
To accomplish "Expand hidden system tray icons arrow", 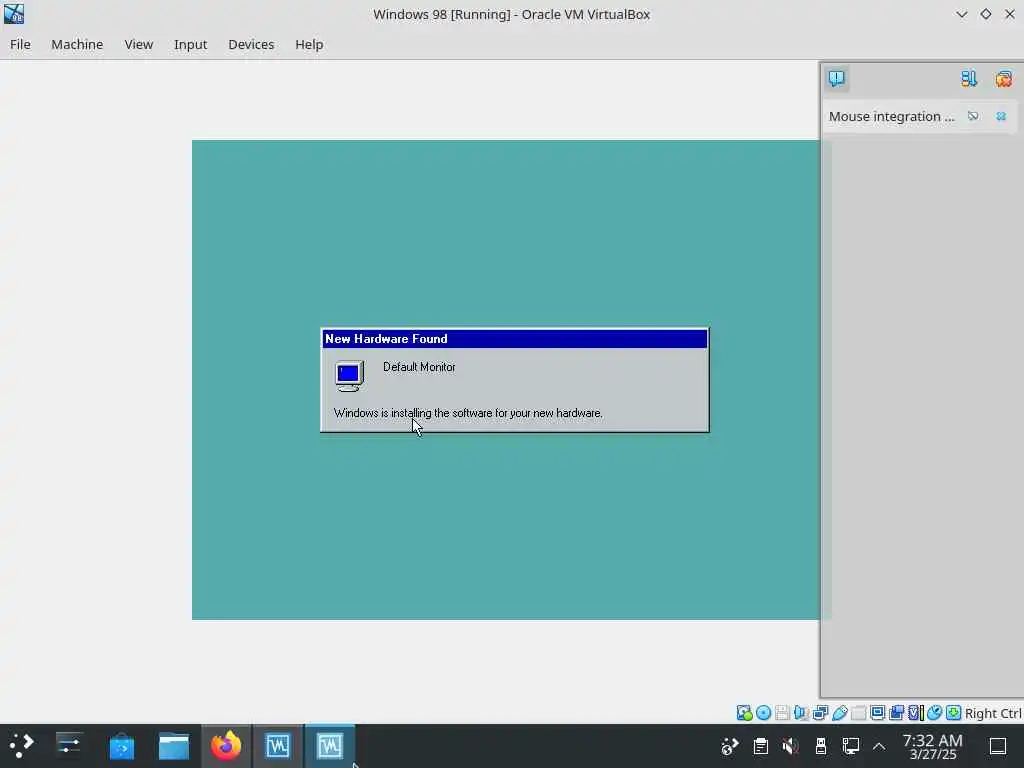I will (879, 746).
